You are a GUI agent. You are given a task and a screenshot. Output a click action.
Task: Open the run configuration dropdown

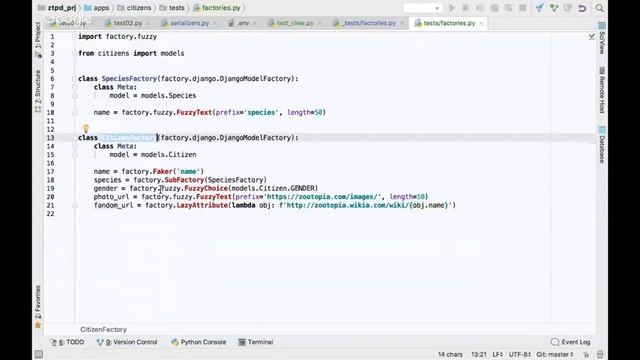(423, 8)
